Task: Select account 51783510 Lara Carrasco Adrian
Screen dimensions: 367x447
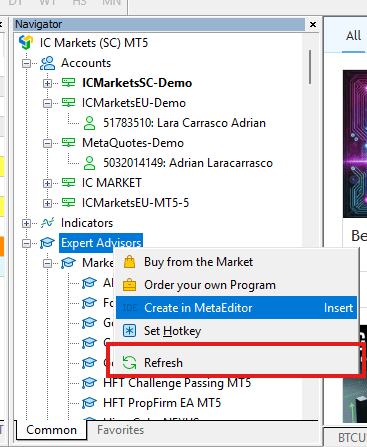Action: (184, 123)
